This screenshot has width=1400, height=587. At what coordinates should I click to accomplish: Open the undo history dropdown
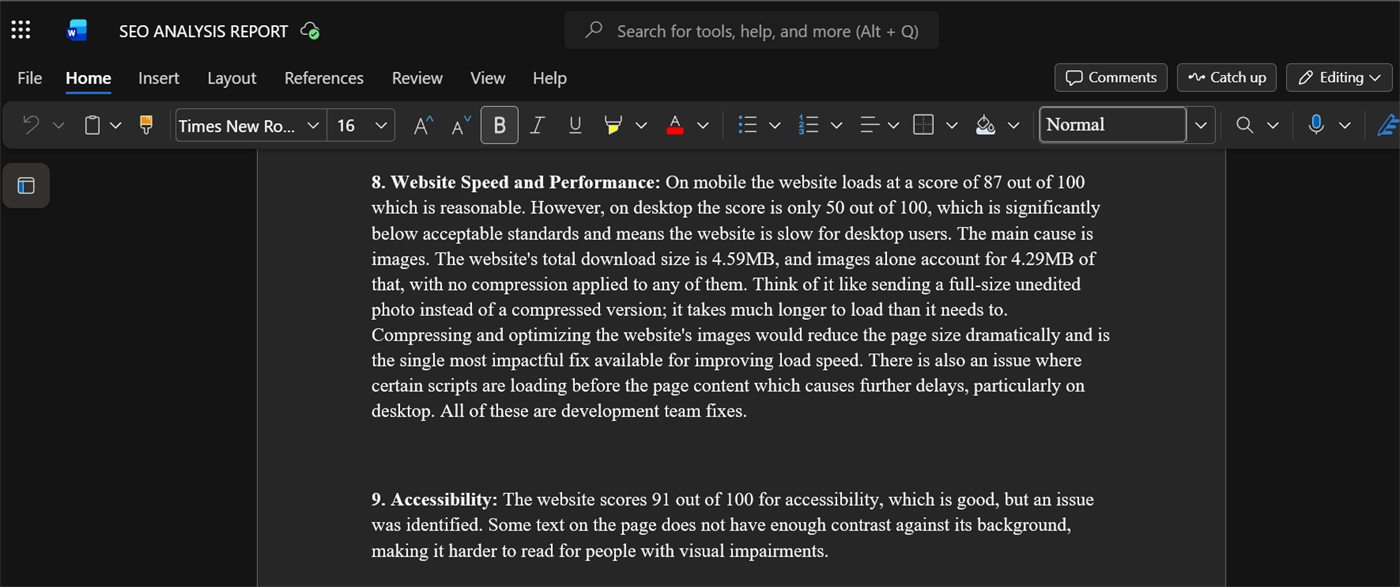tap(58, 125)
